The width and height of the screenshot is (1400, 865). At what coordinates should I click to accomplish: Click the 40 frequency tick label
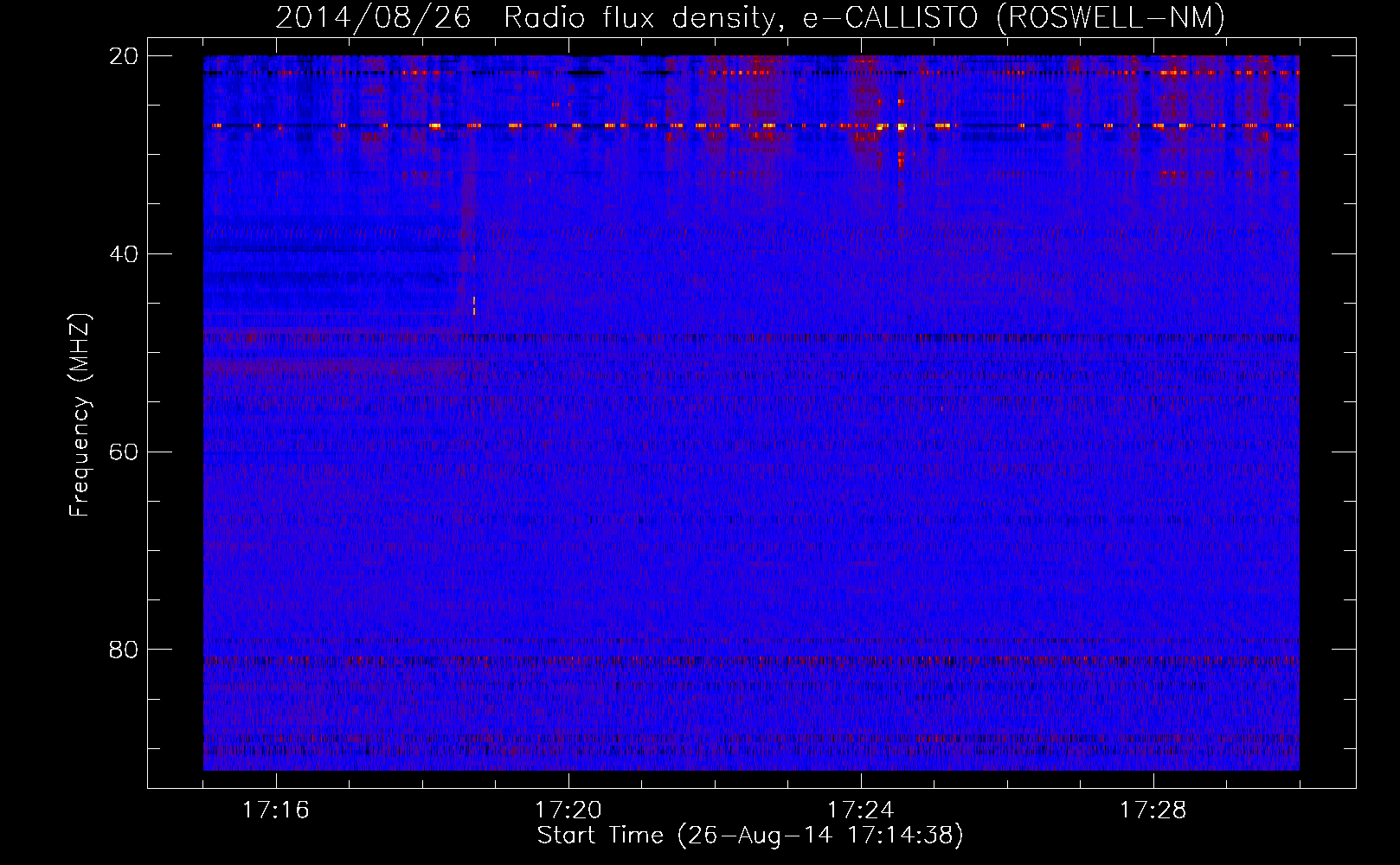tap(123, 254)
